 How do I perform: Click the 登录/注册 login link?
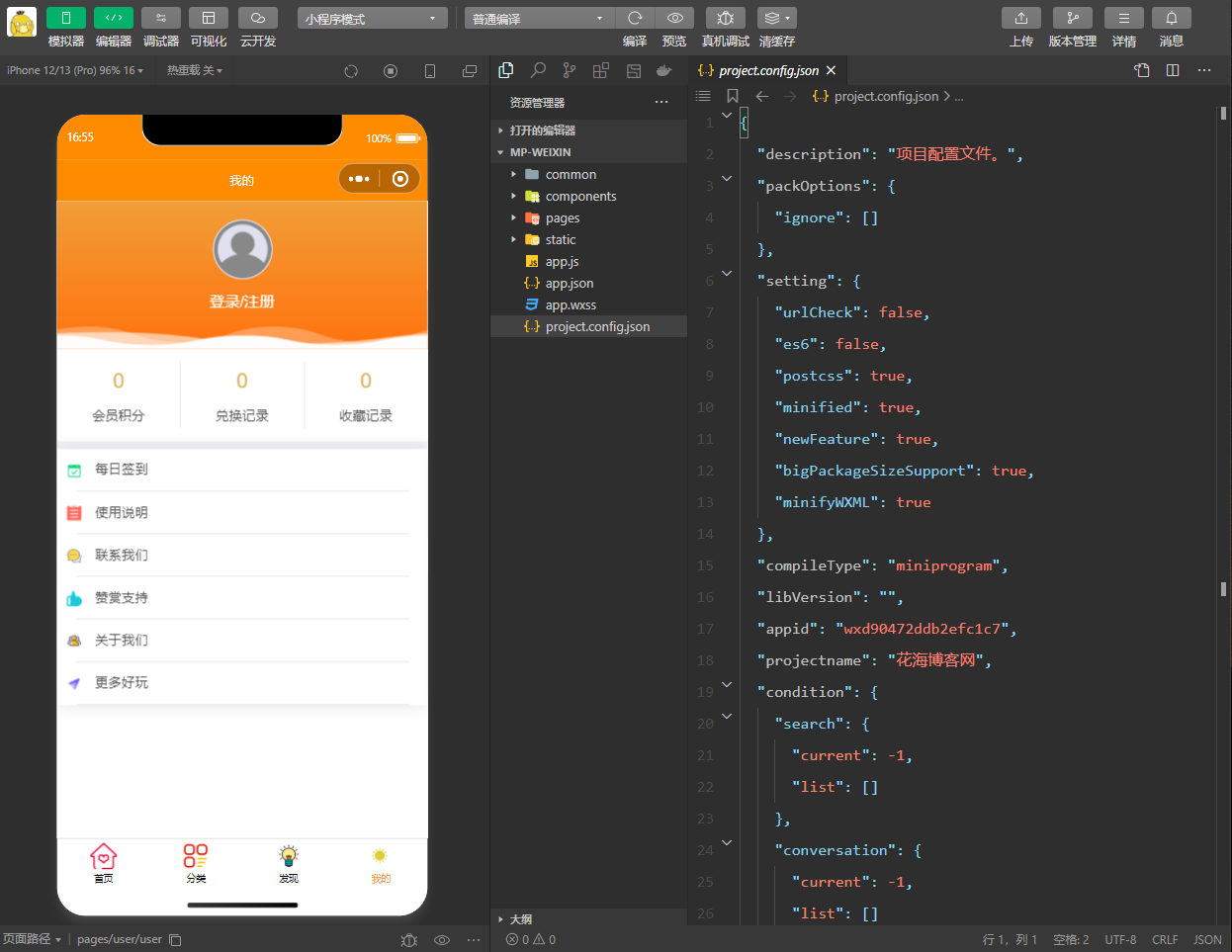[242, 302]
